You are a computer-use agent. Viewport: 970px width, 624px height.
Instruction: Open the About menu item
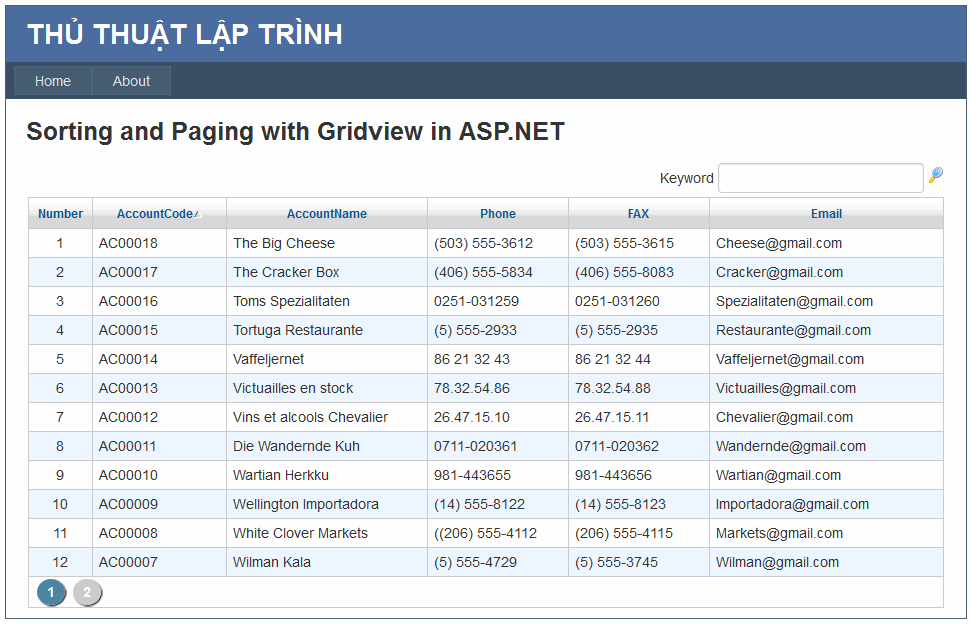pos(131,81)
